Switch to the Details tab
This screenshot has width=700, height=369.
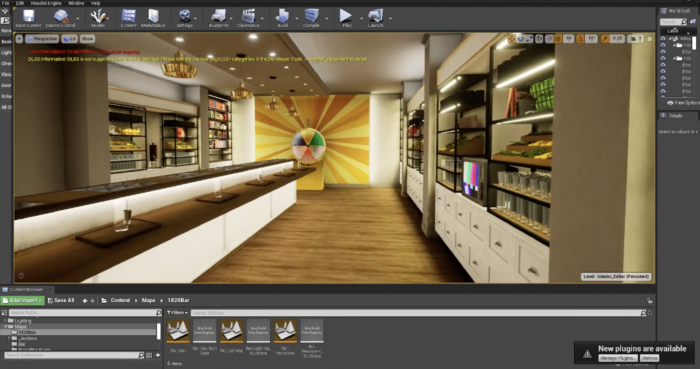[675, 116]
